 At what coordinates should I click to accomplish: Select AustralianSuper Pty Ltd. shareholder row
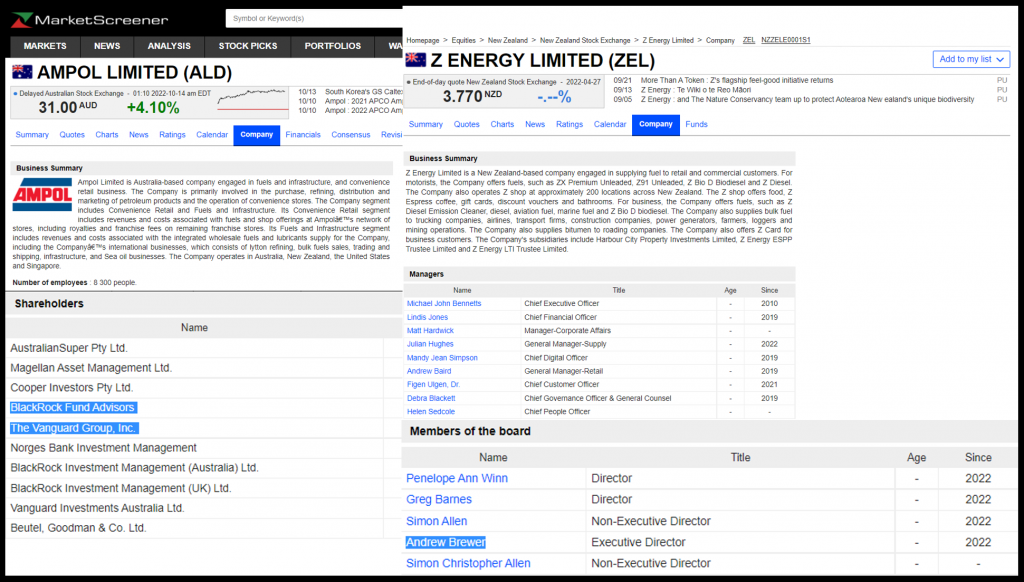point(69,348)
